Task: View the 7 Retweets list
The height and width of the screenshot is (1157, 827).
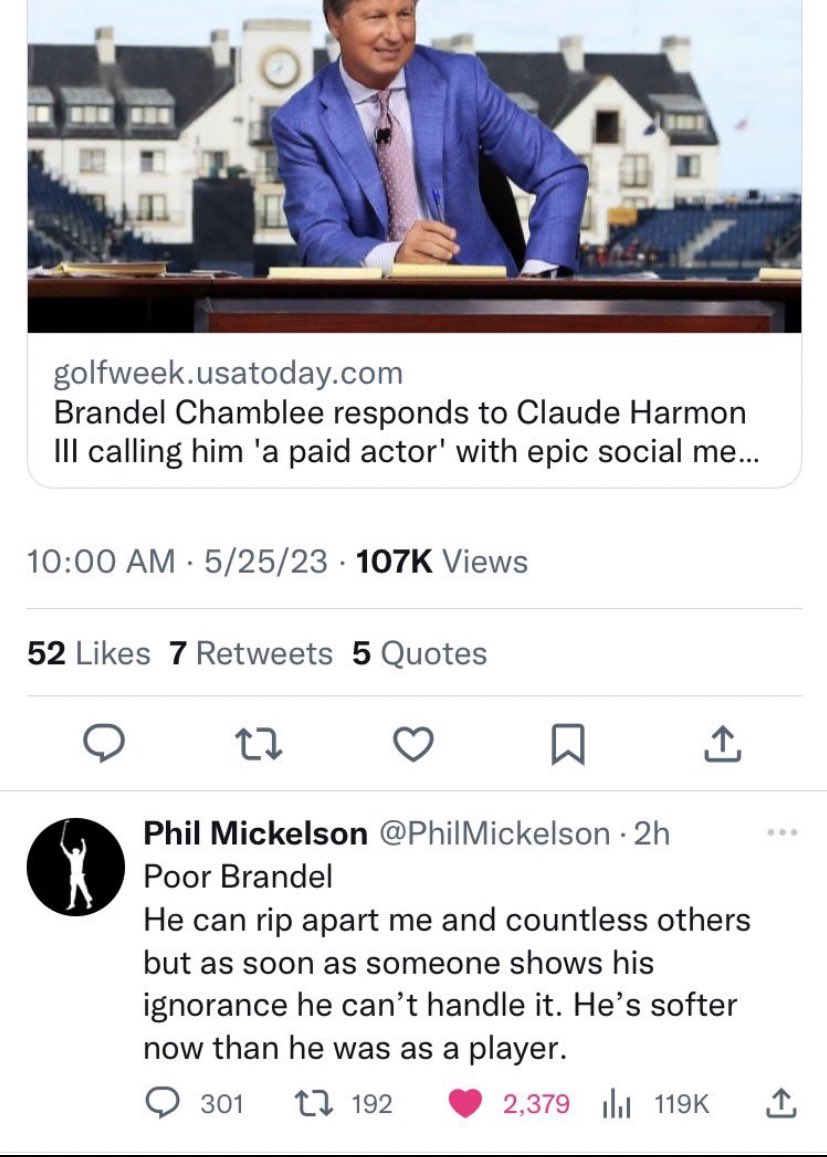Action: click(251, 653)
